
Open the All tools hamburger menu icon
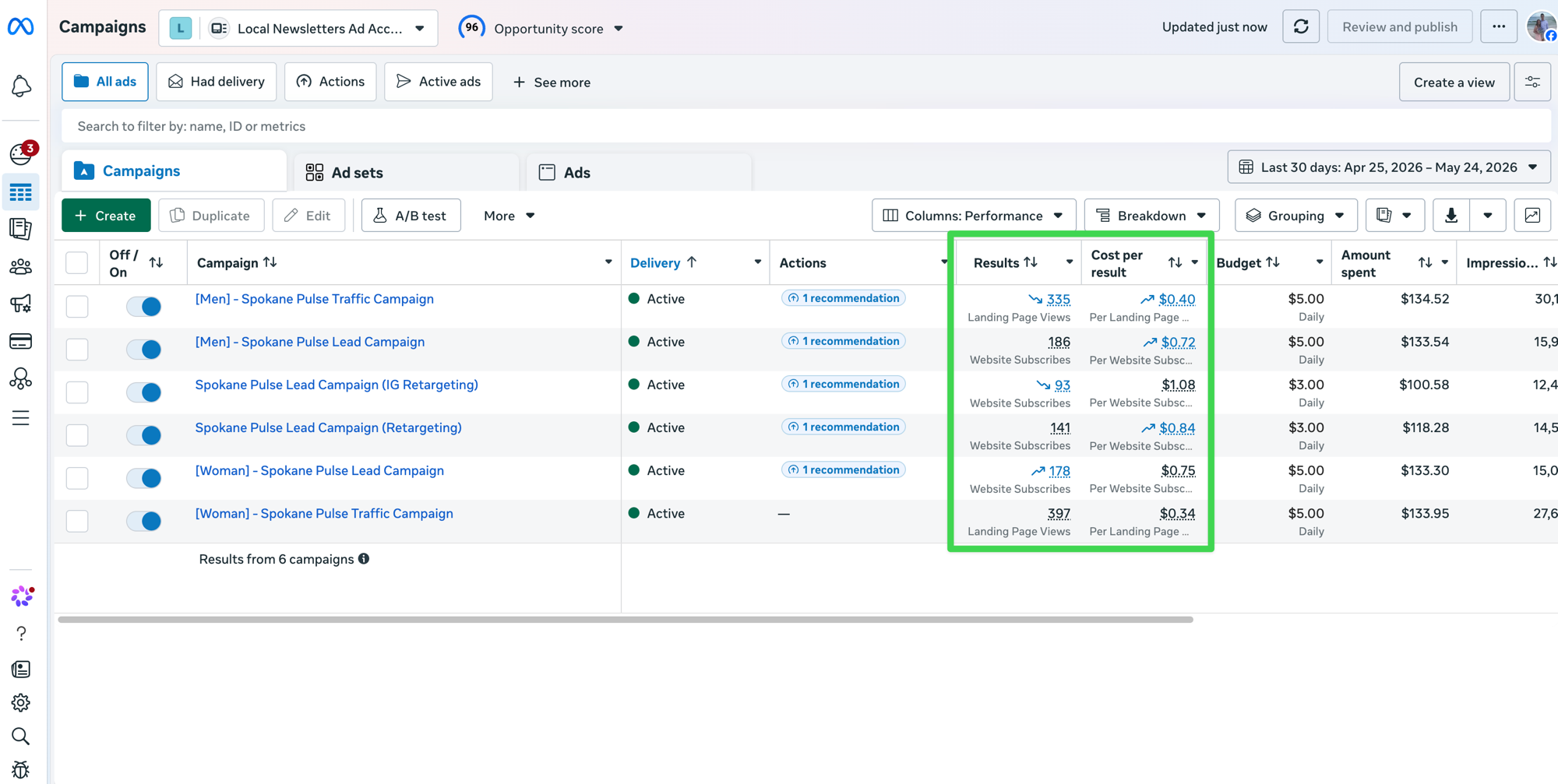pyautogui.click(x=21, y=418)
